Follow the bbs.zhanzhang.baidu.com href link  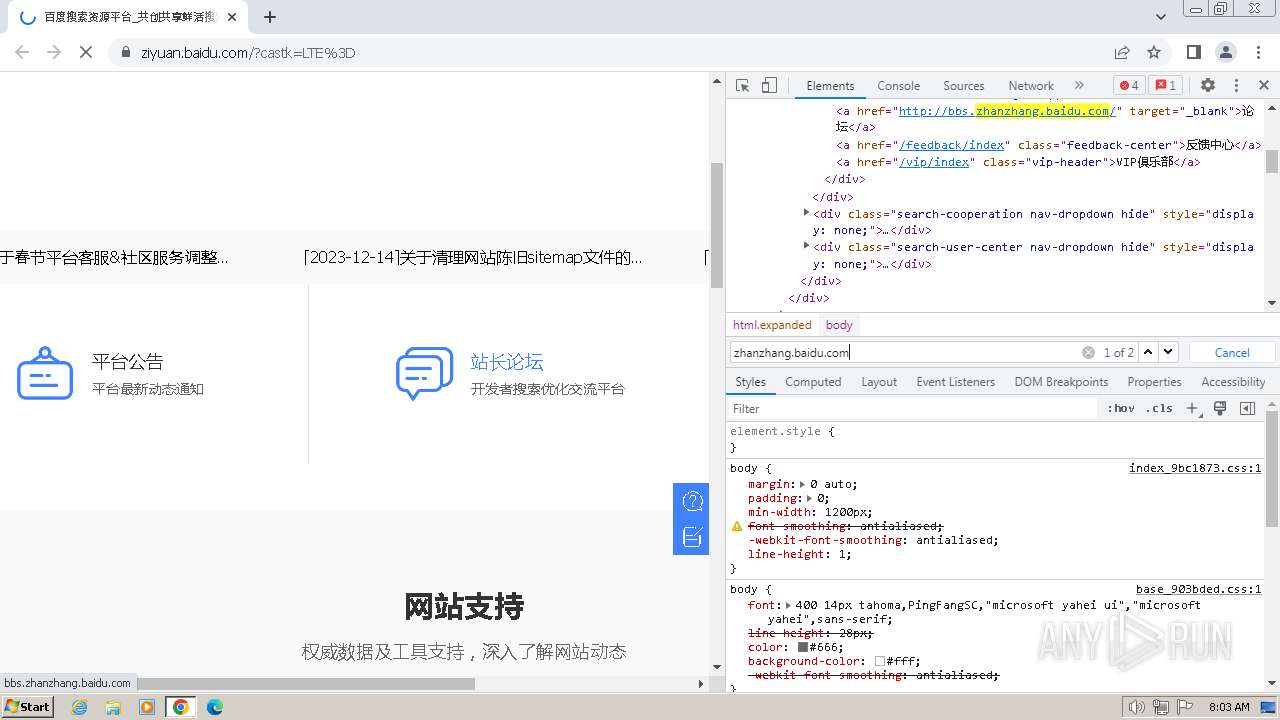(x=1007, y=111)
